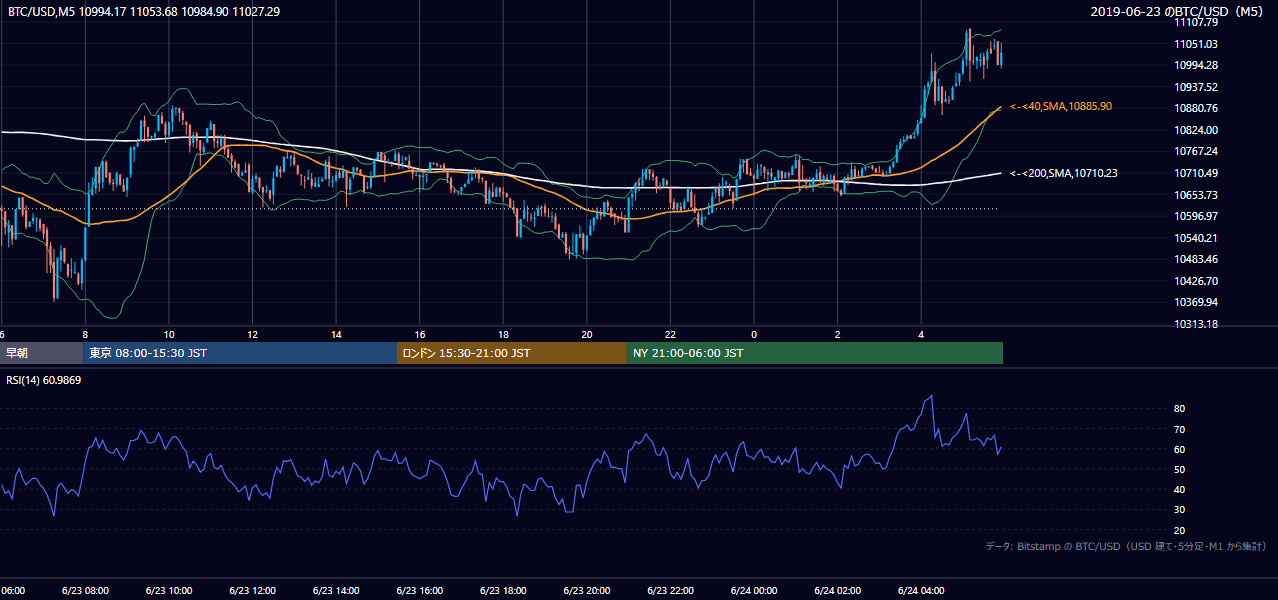Click price axis label 10937.52
The height and width of the screenshot is (600, 1278).
(1196, 87)
